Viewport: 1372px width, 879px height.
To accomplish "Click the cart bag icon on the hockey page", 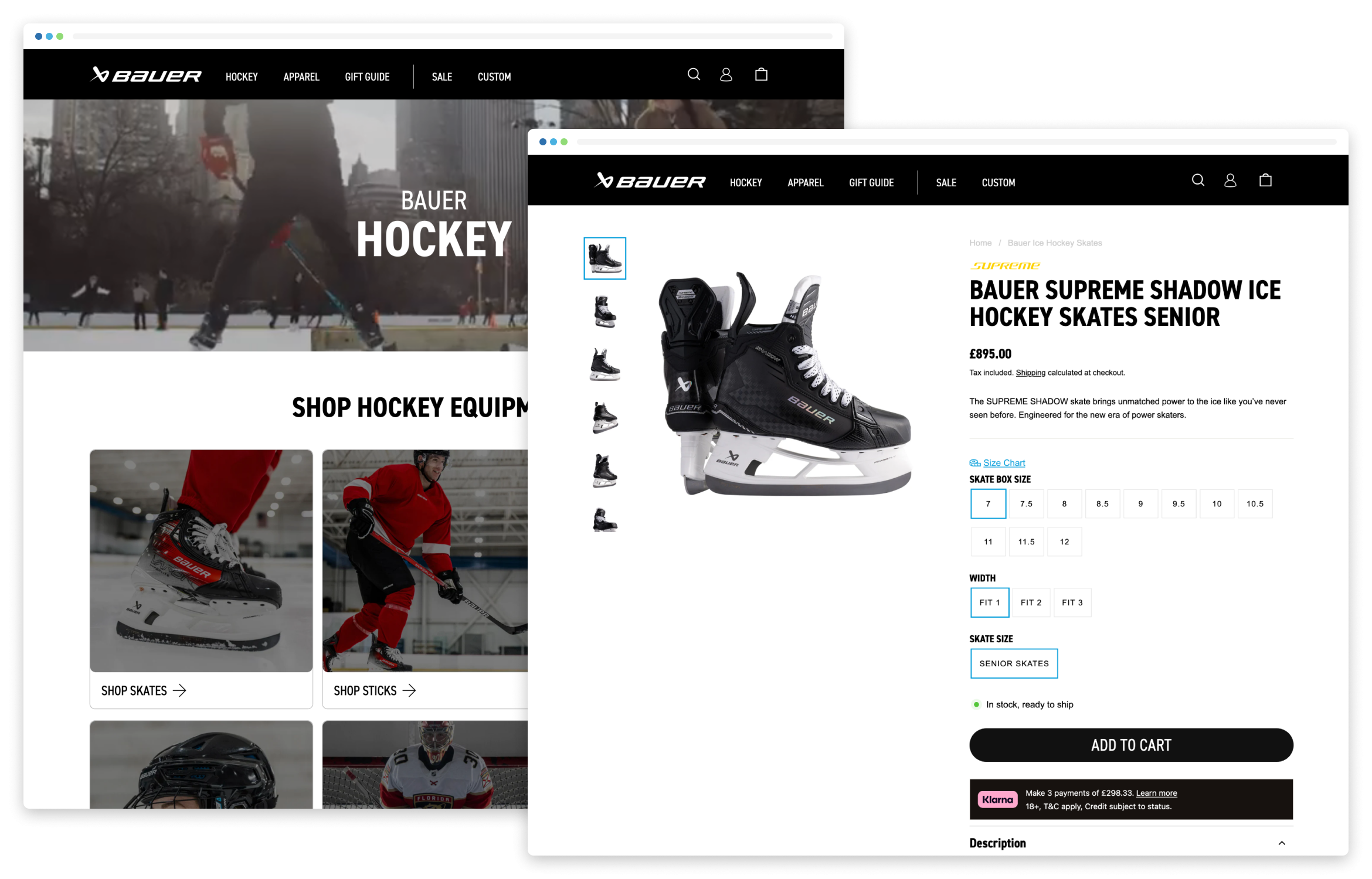I will (x=761, y=74).
